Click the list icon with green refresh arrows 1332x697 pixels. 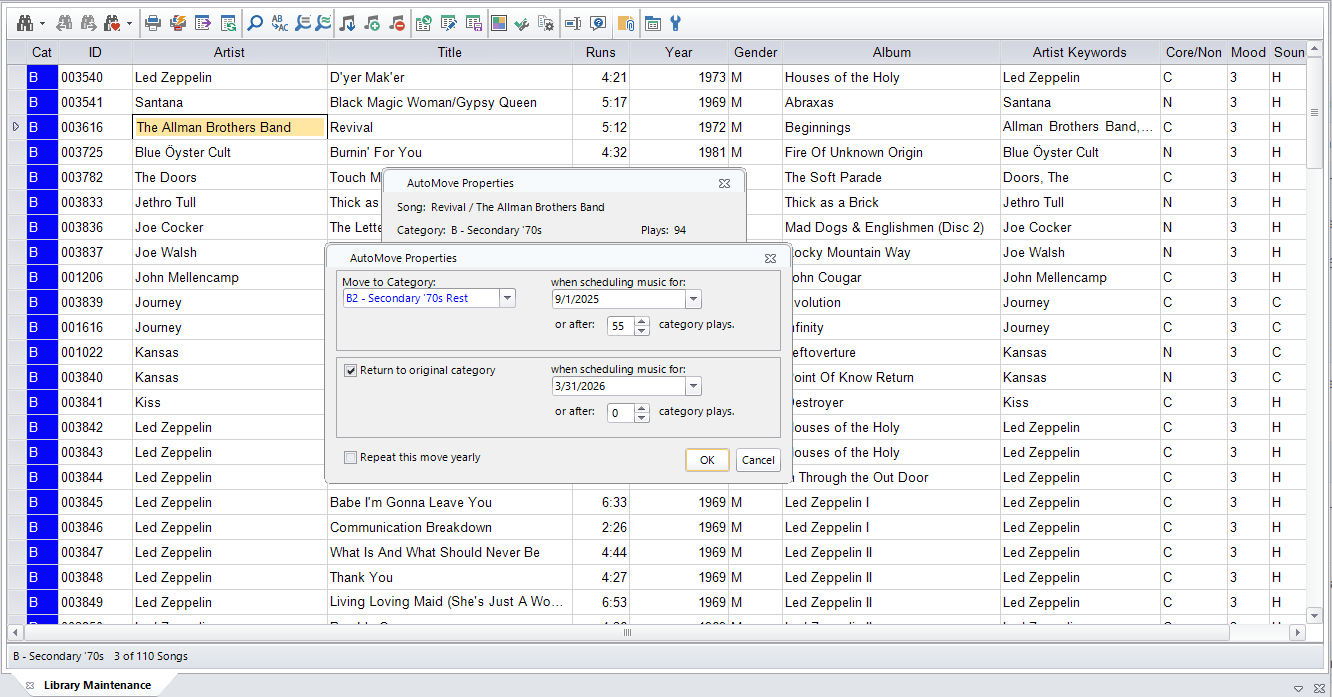click(x=228, y=22)
